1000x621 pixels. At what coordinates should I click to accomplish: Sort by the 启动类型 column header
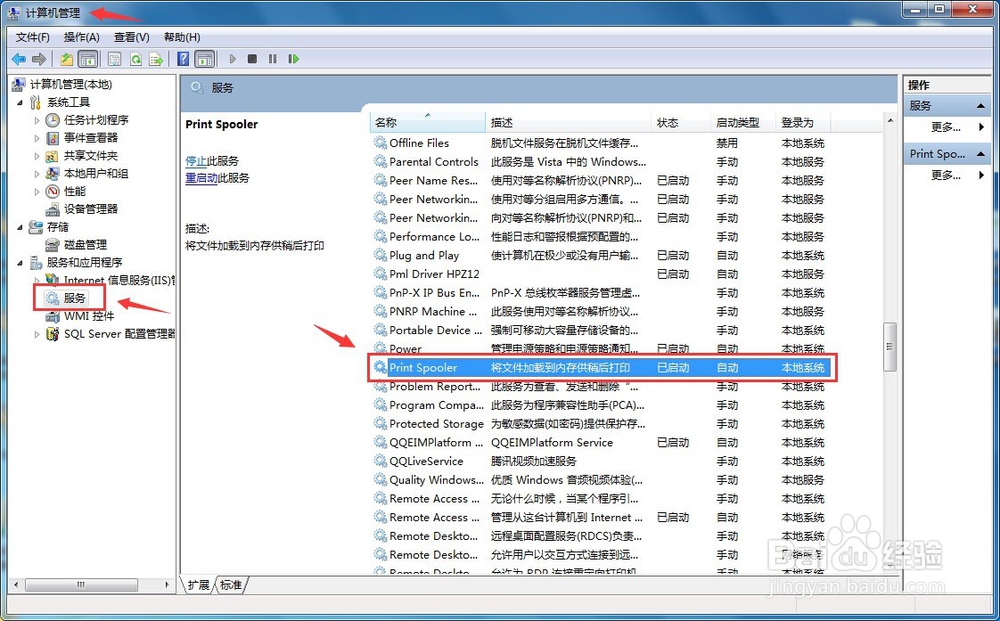click(743, 122)
